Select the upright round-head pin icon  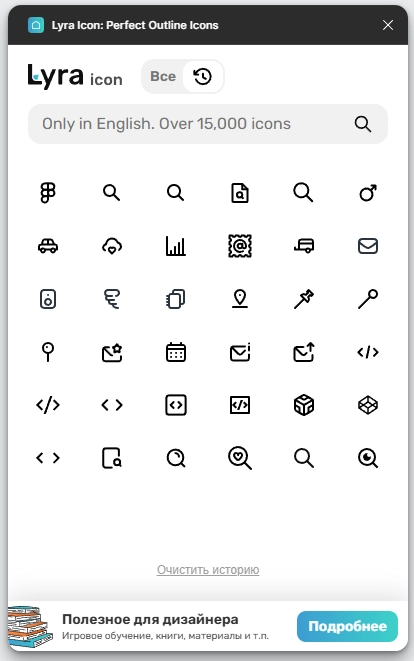[x=48, y=352]
